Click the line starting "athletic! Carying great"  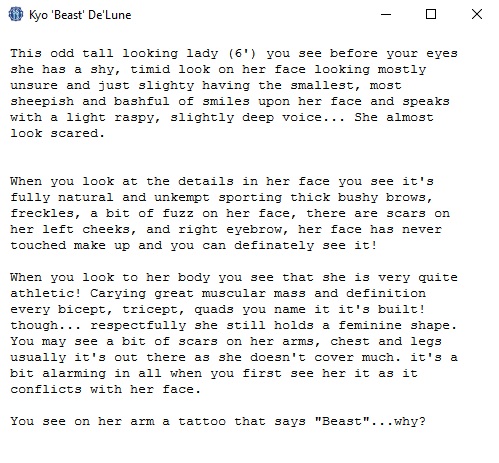click(x=218, y=293)
